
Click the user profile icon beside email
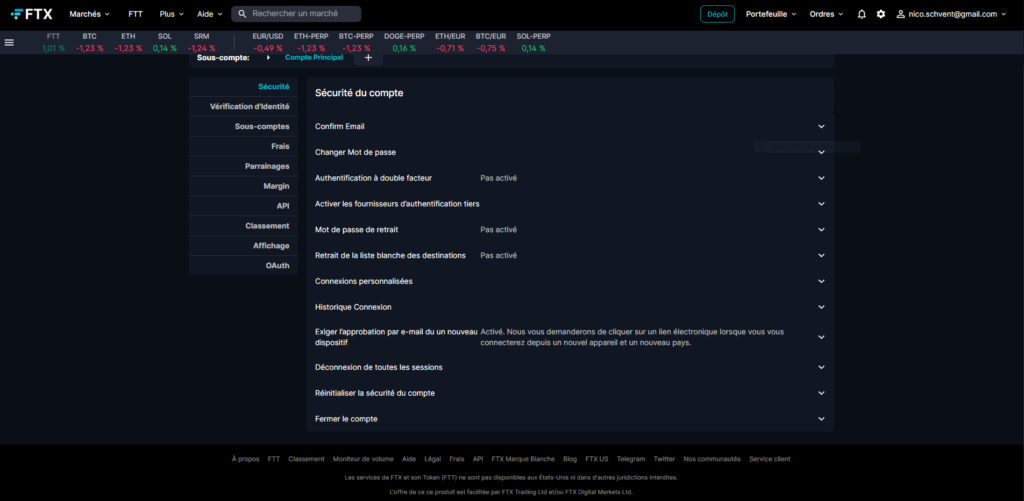[900, 14]
